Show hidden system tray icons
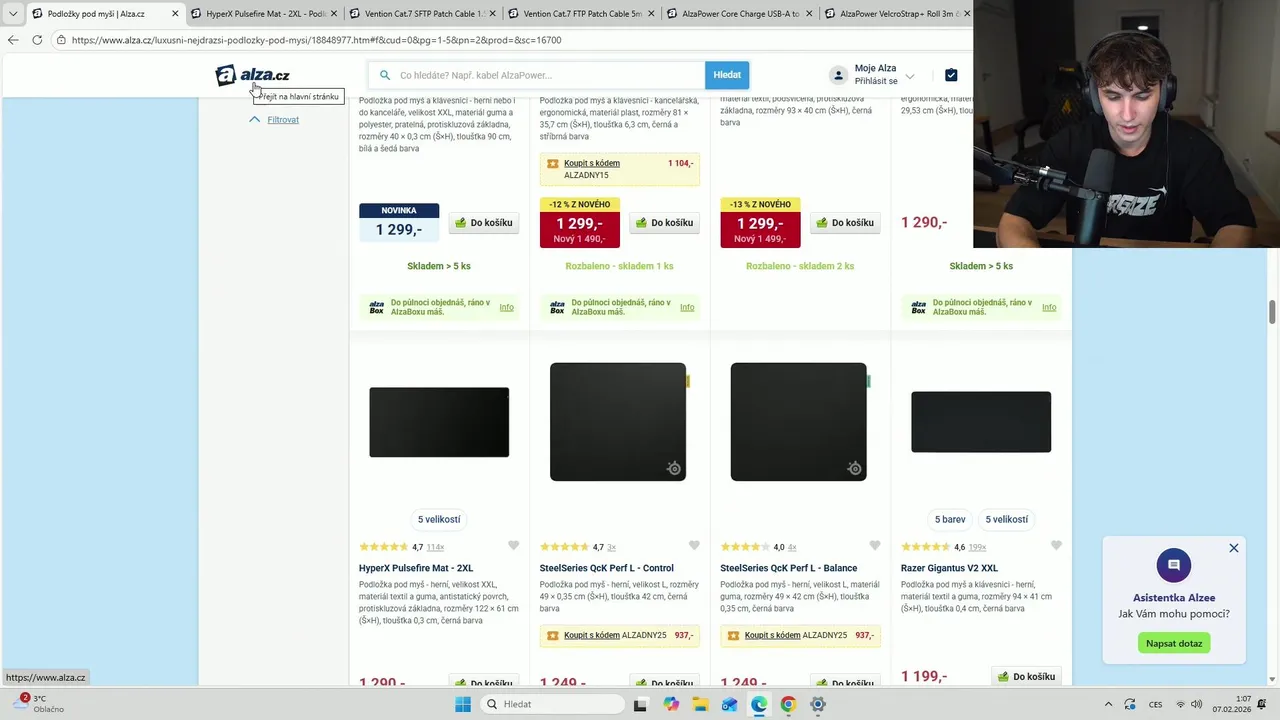Viewport: 1280px width, 720px height. coord(1108,704)
